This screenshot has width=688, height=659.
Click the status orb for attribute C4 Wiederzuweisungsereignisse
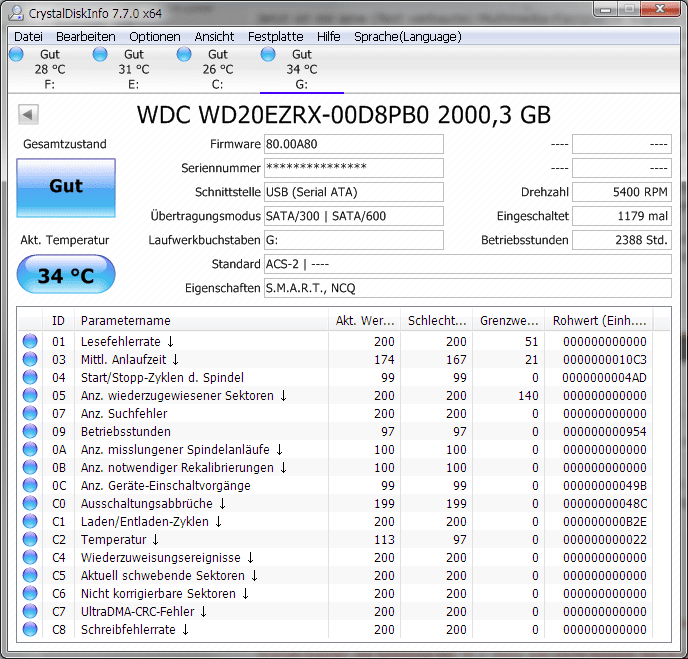[x=30, y=557]
